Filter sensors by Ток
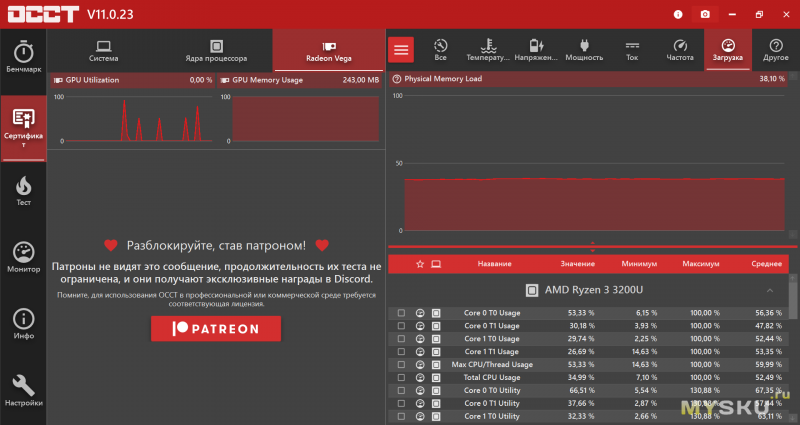Viewport: 800px width, 425px height. tap(632, 49)
